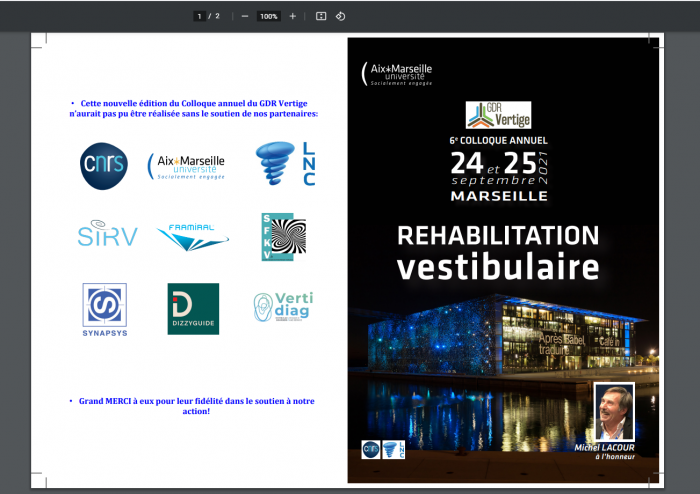Viewport: 700px width, 494px height.
Task: Click the fit to page icon
Action: [321, 17]
